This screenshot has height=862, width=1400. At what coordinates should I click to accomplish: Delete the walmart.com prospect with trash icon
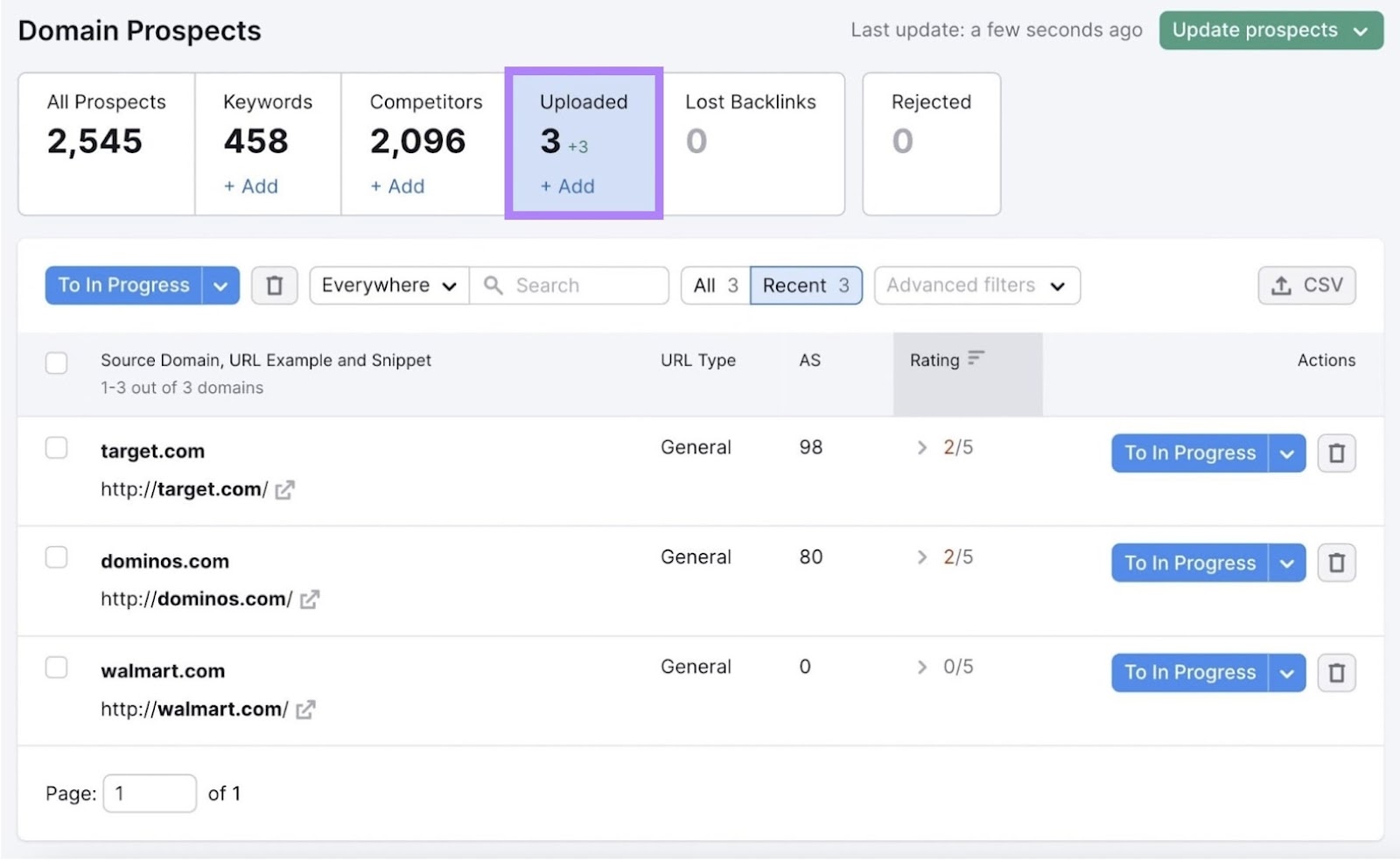click(x=1337, y=673)
